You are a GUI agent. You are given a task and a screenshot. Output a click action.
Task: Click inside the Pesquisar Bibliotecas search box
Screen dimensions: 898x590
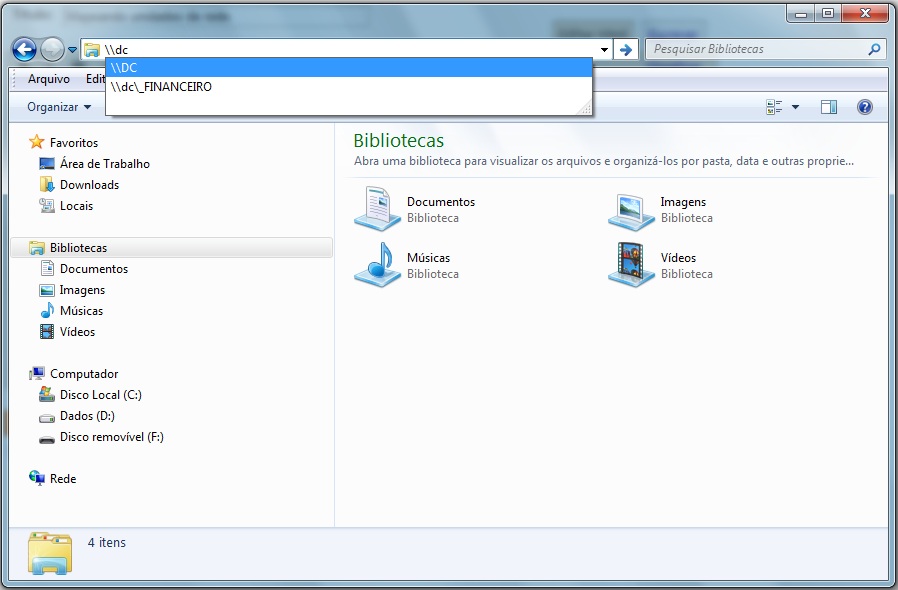[760, 48]
